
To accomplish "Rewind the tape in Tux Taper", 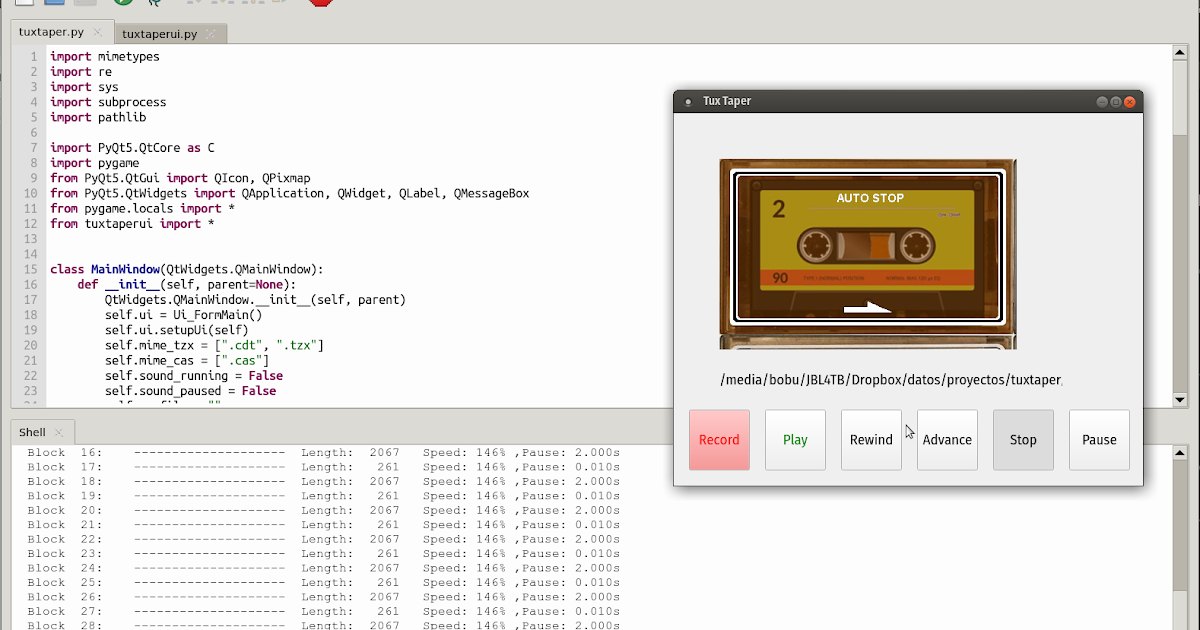I will pos(871,439).
